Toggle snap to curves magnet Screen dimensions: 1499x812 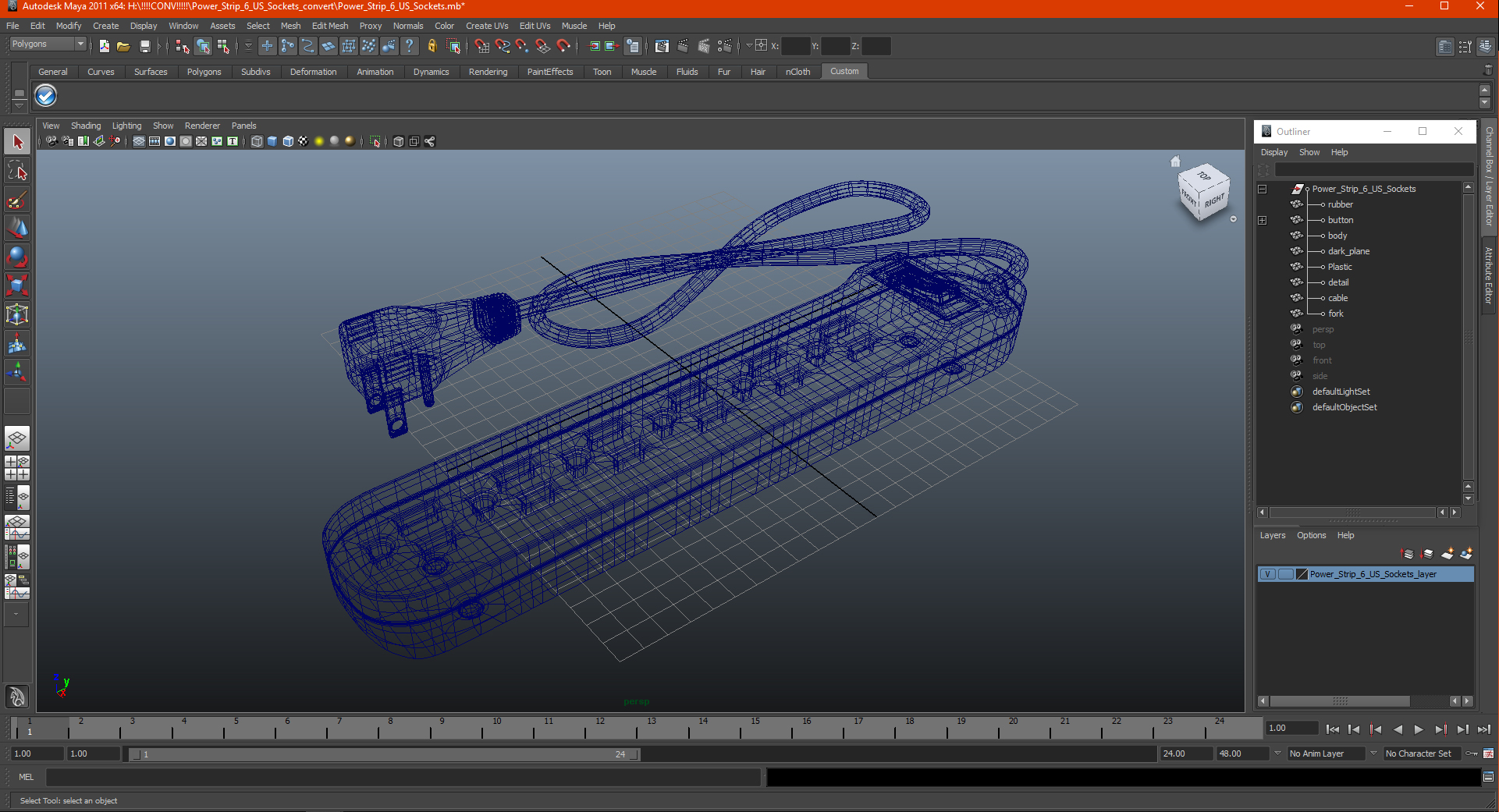[x=502, y=46]
